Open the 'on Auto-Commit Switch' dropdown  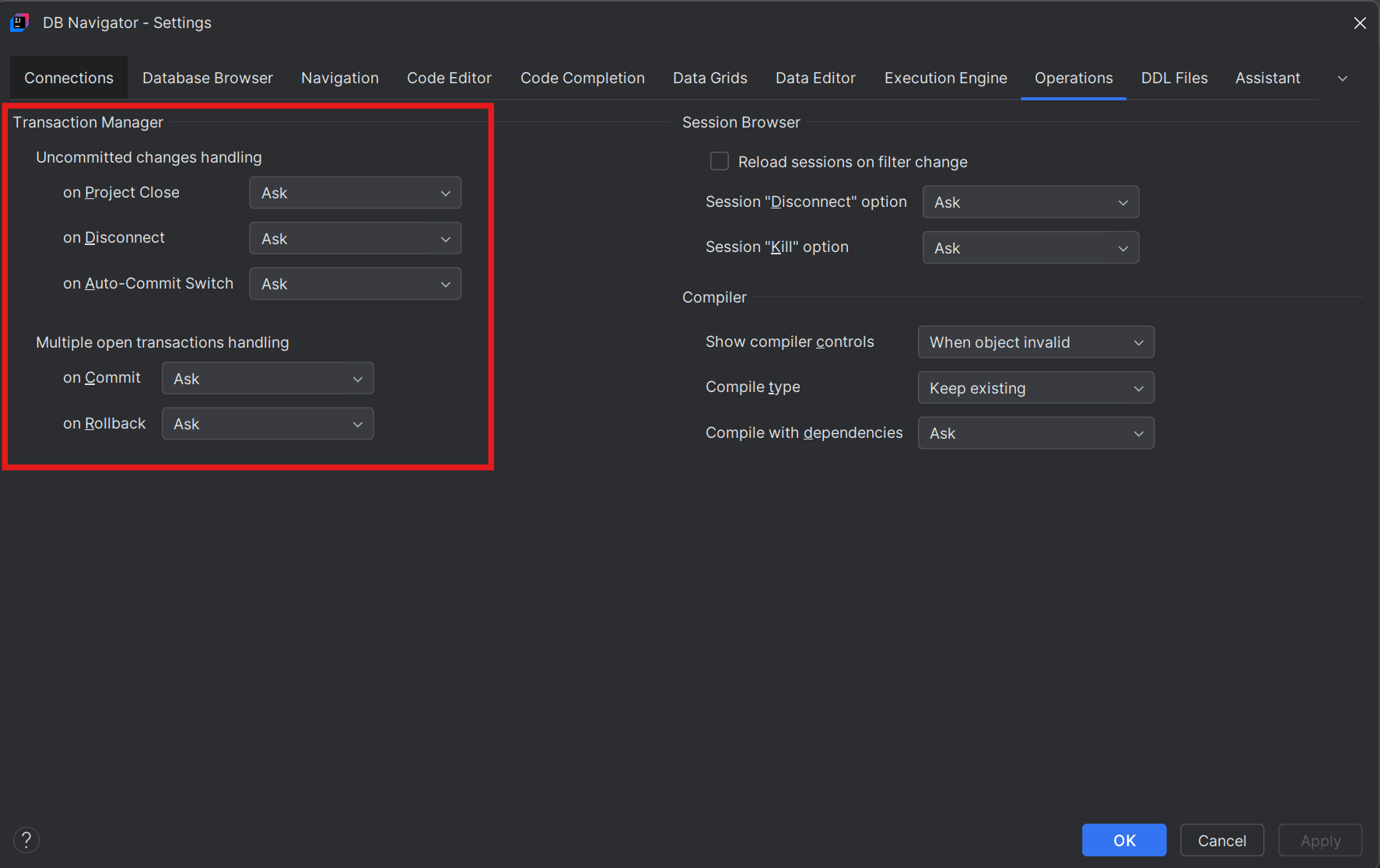355,283
